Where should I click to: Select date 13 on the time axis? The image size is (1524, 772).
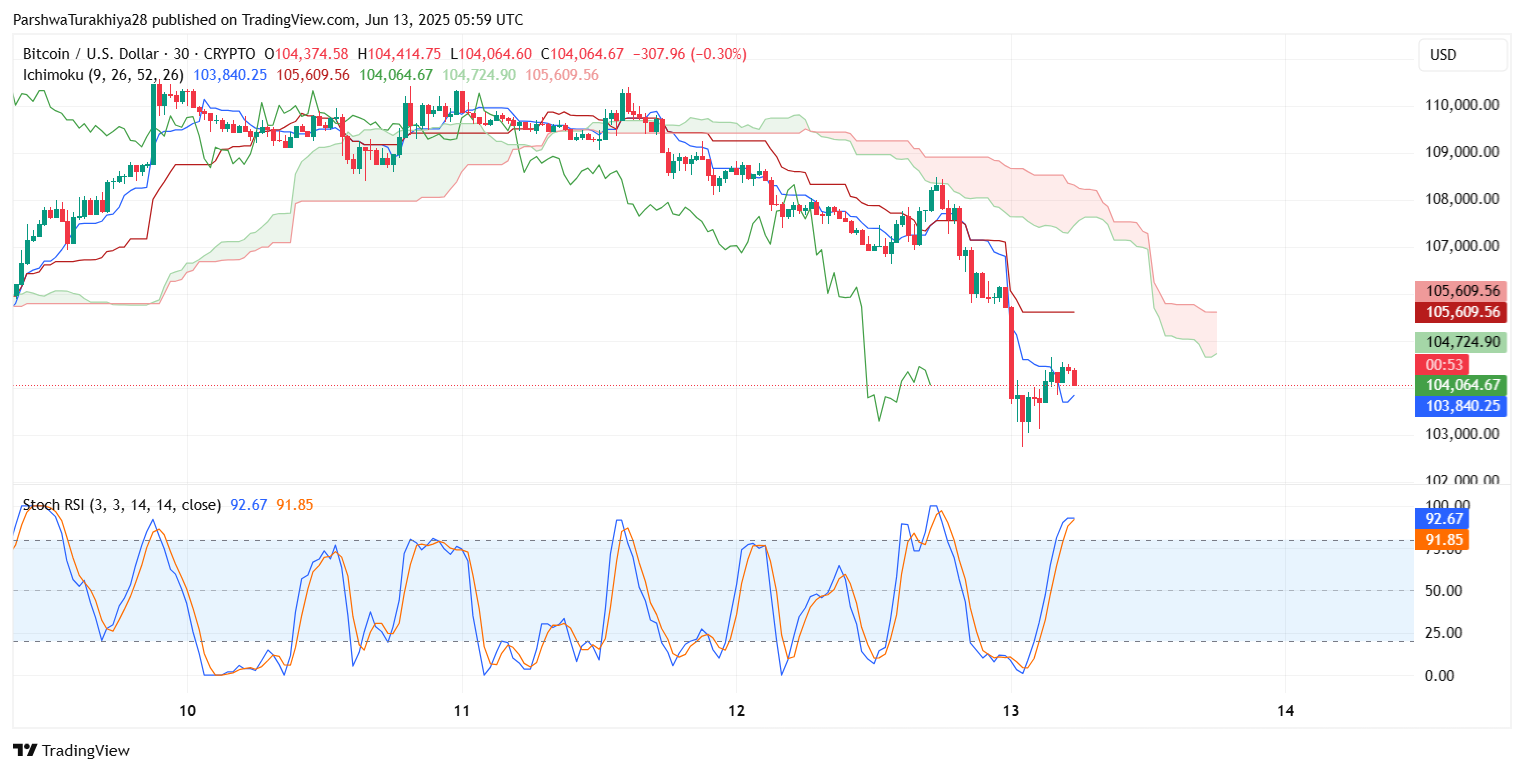coord(1011,711)
